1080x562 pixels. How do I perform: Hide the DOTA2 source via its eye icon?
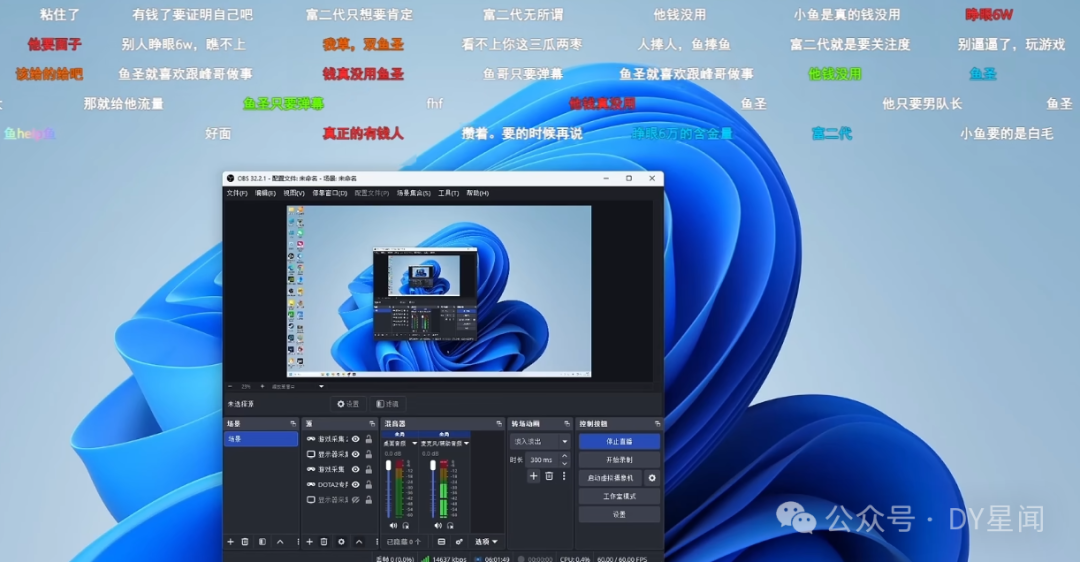click(x=355, y=485)
